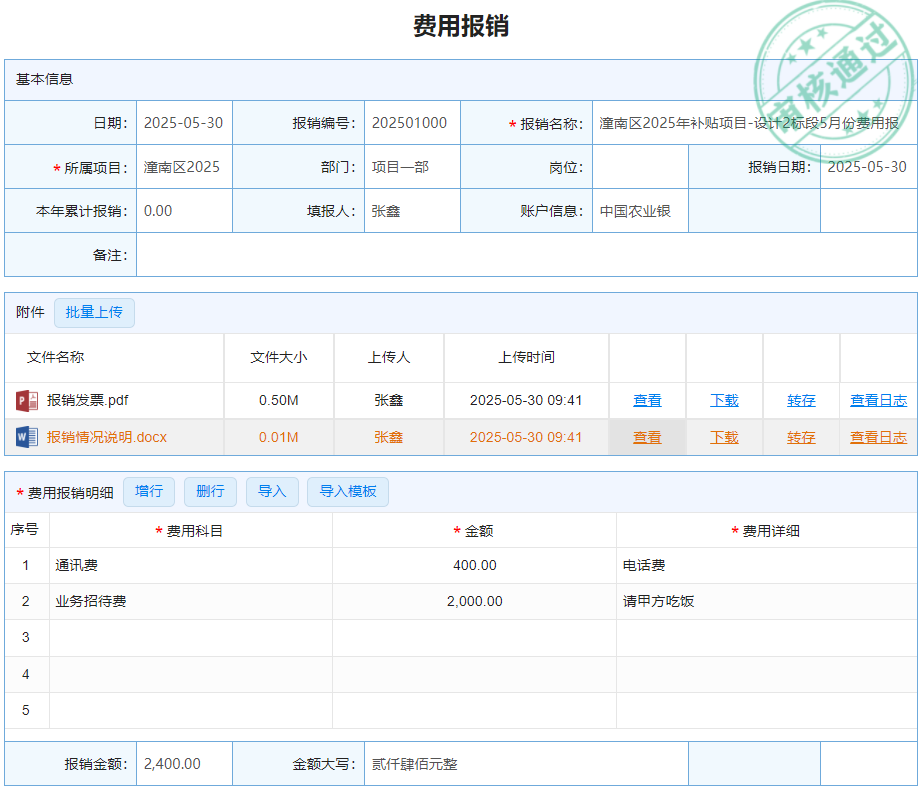Select the 通讯费 expense row cell
Image resolution: width=922 pixels, height=790 pixels.
(x=190, y=566)
